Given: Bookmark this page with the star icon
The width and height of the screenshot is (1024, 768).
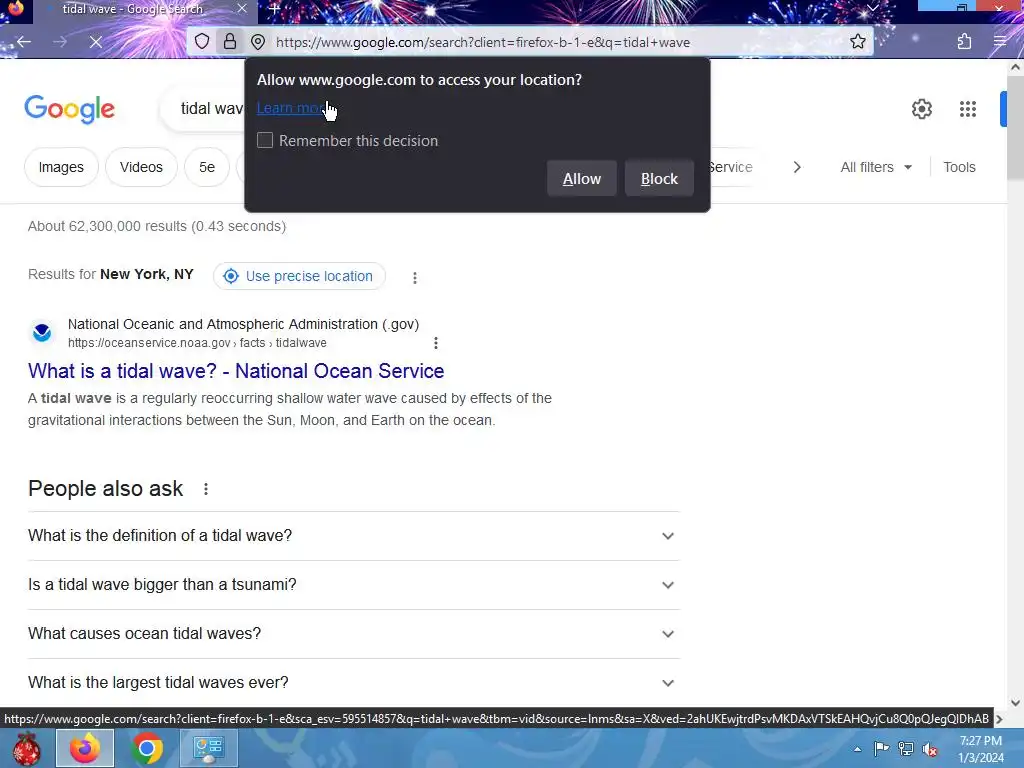Looking at the screenshot, I should coord(857,42).
